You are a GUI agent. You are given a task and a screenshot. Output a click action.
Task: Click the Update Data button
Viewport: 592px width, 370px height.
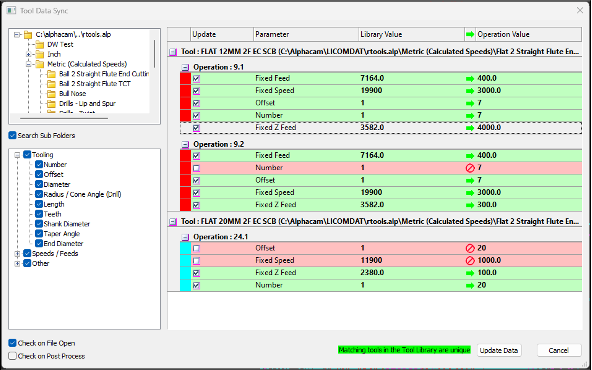[x=499, y=350]
